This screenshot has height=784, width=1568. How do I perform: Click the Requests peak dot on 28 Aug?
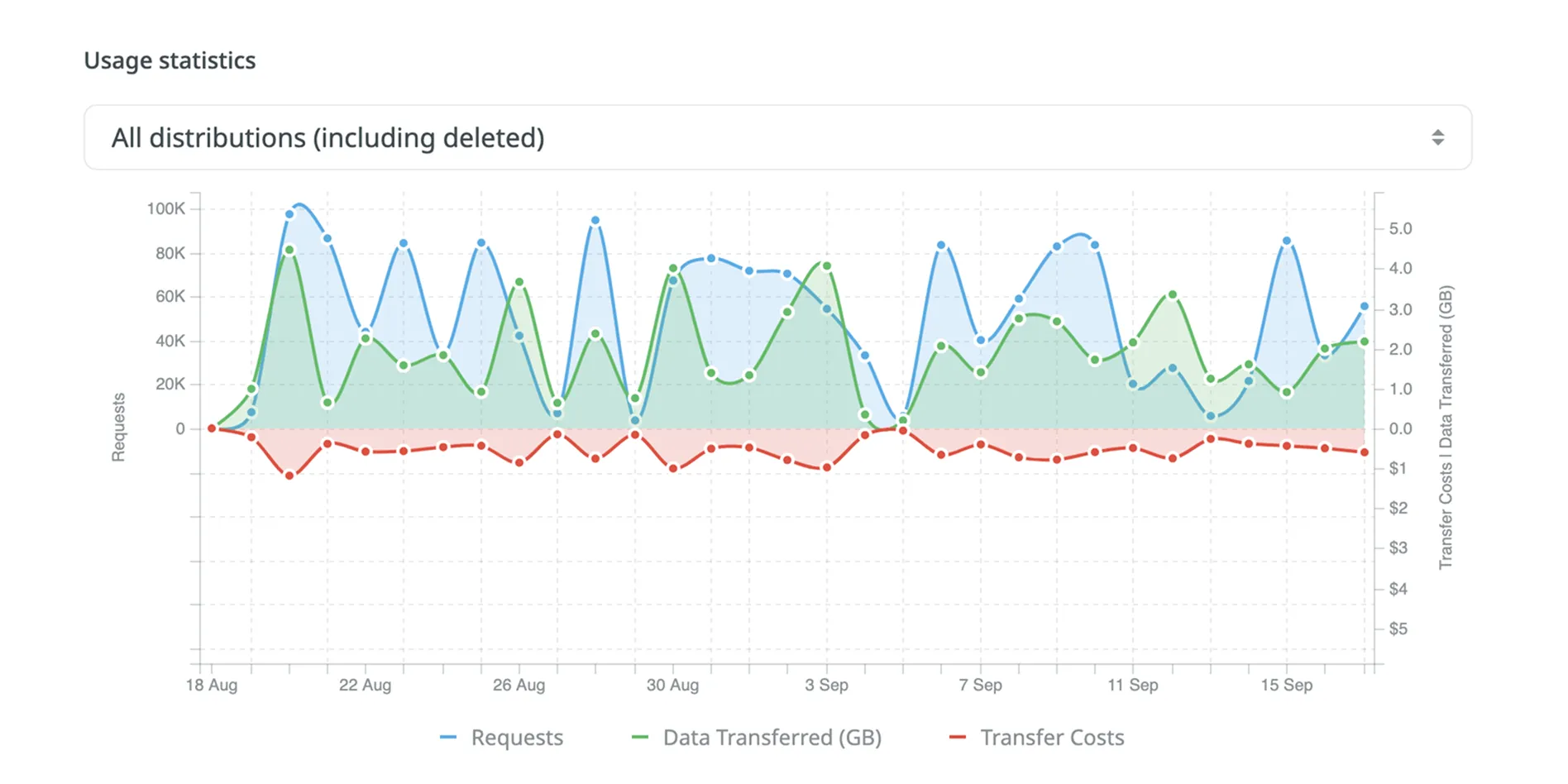595,220
